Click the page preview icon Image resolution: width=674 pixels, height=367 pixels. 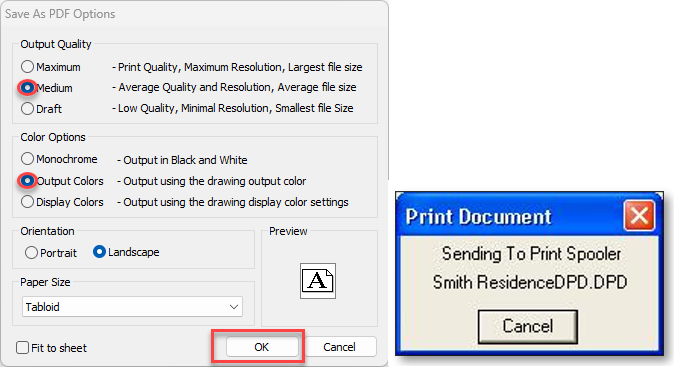tap(318, 281)
